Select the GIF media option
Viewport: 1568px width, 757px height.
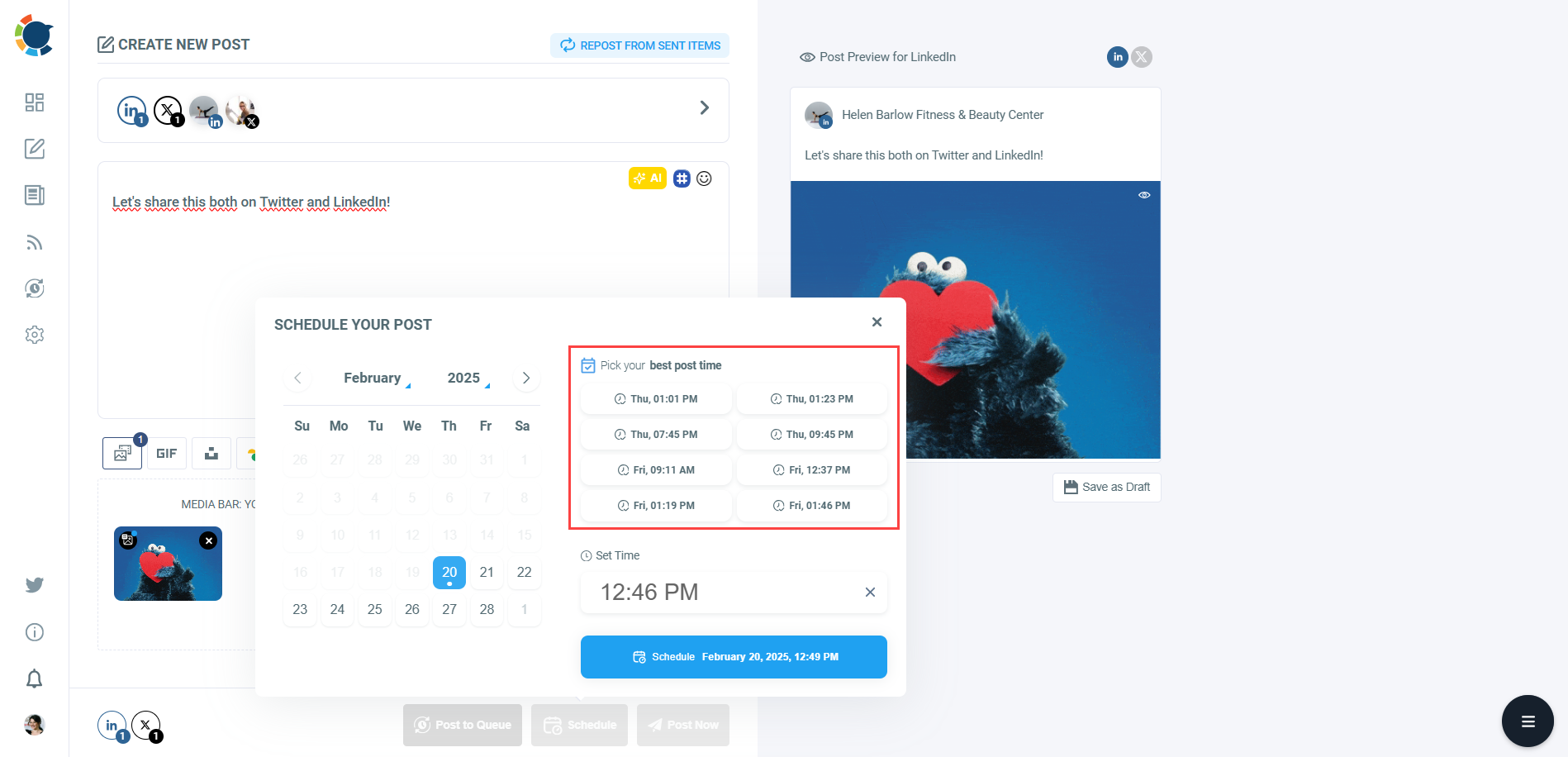[x=166, y=453]
